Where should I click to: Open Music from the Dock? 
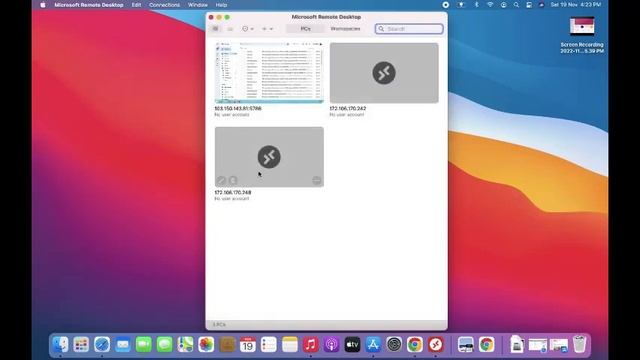(311, 344)
